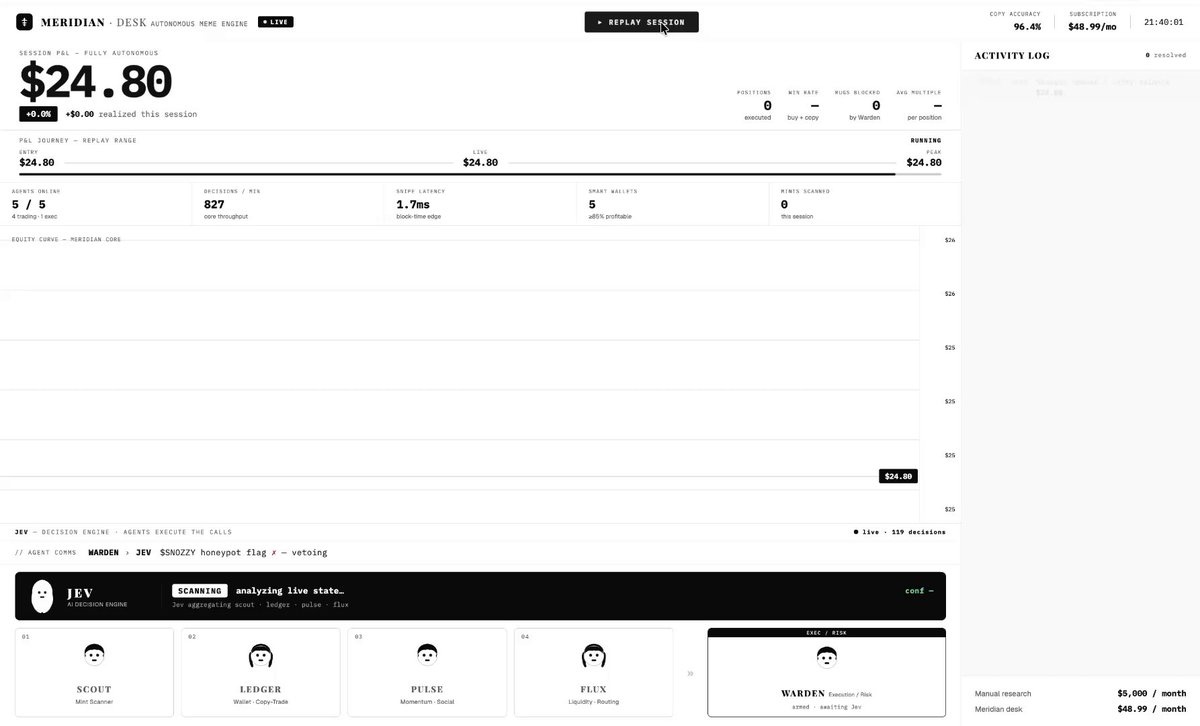Click the "Meridian desk" pricing row
This screenshot has height=726, width=1200.
coord(1081,709)
